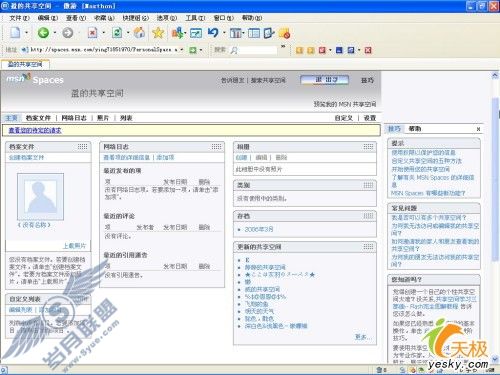Open the 2006年3月 archive link
Image resolution: width=500 pixels, height=375 pixels.
coord(259,229)
